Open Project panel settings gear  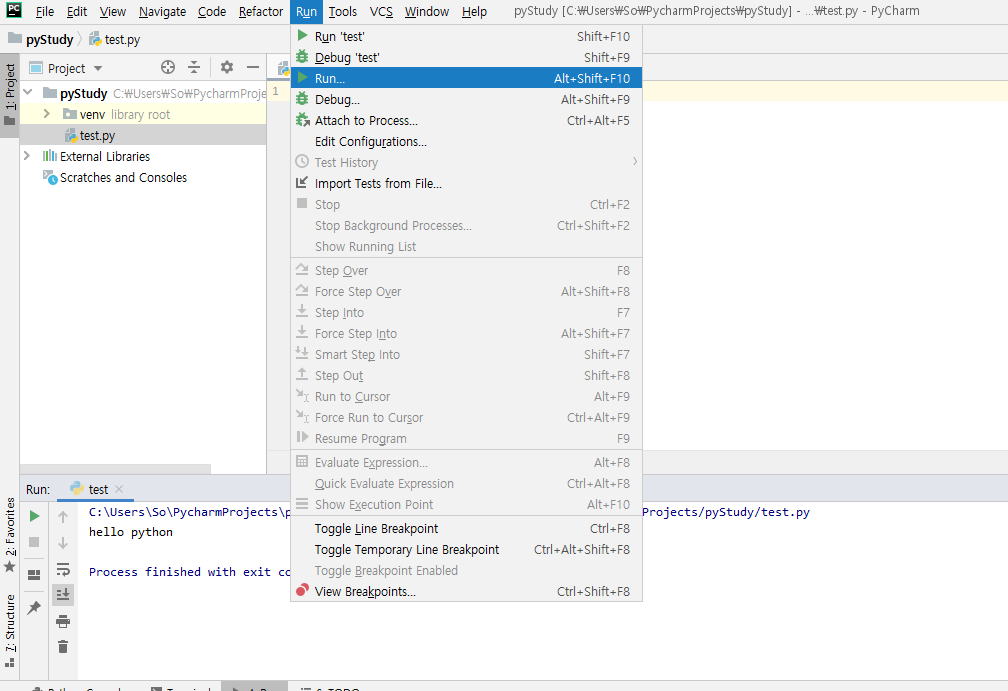[227, 67]
